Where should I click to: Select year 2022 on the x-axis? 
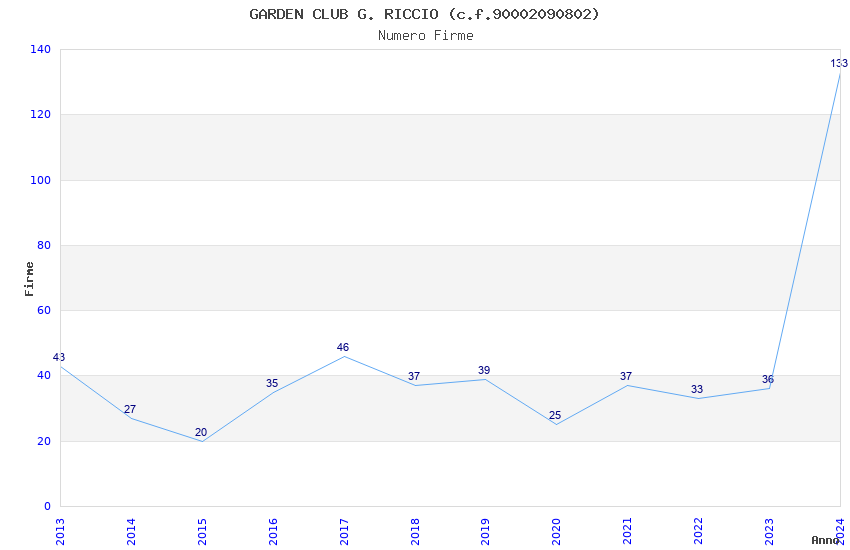tap(698, 532)
